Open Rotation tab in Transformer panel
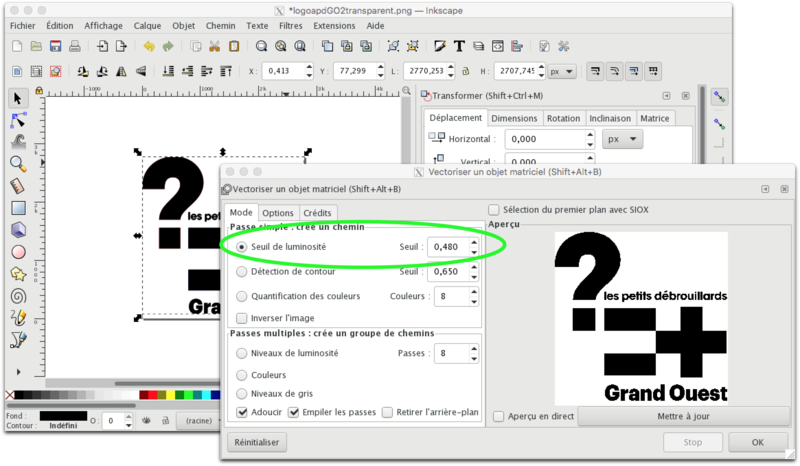This screenshot has height=466, width=800. pyautogui.click(x=563, y=118)
